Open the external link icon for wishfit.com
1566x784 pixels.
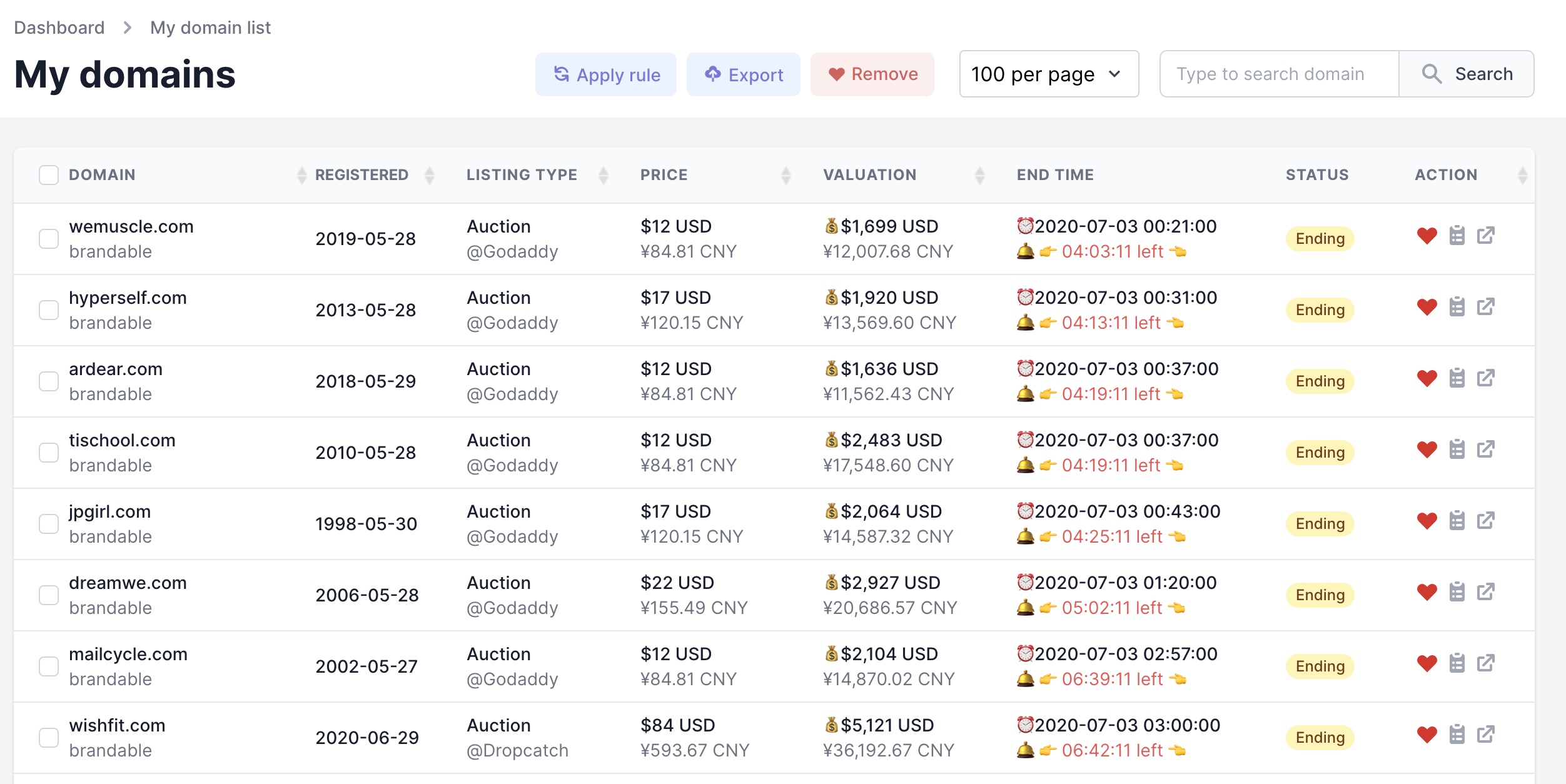point(1485,735)
